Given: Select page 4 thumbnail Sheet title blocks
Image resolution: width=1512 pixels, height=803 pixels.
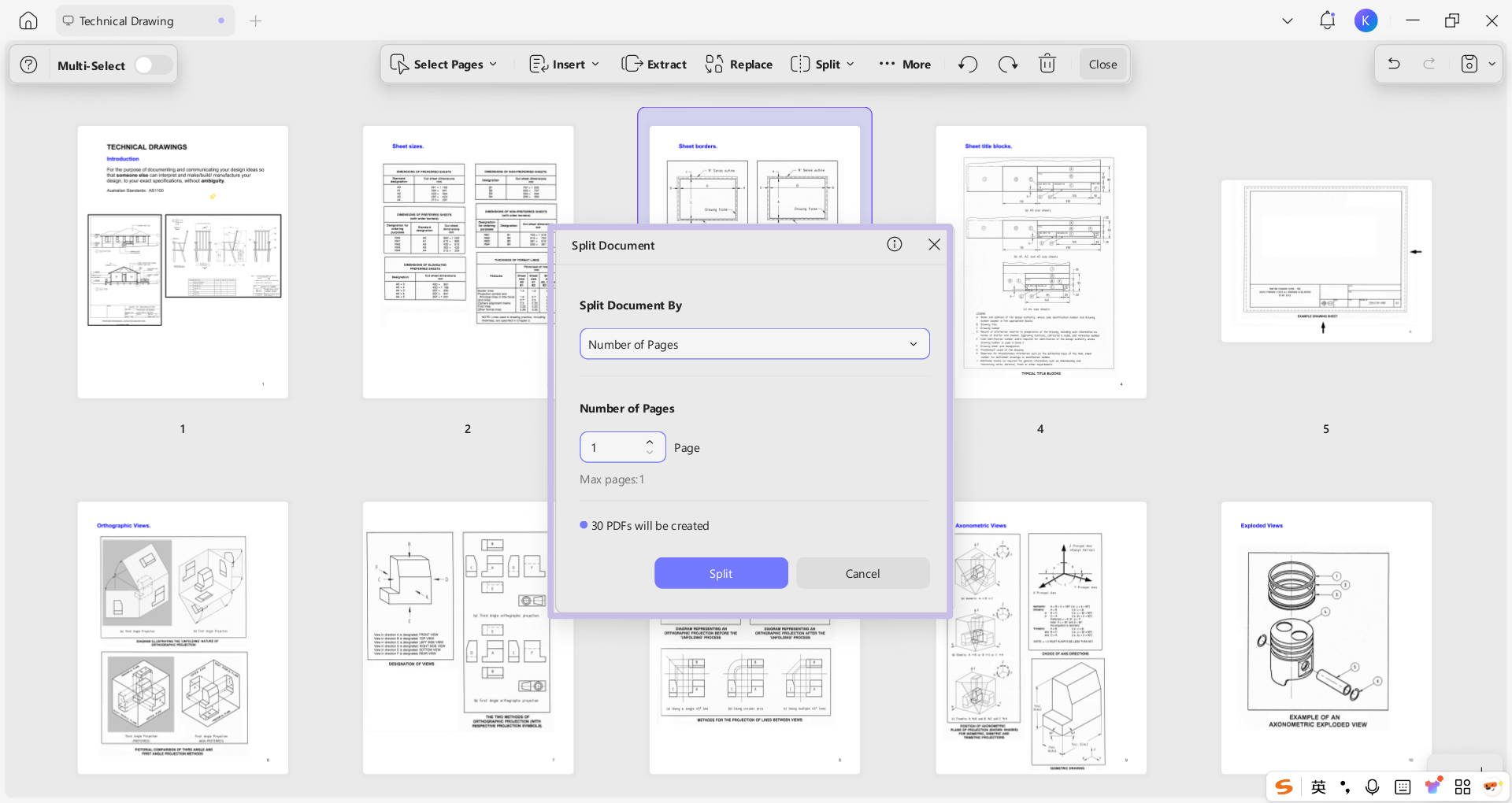Looking at the screenshot, I should coord(1041,262).
